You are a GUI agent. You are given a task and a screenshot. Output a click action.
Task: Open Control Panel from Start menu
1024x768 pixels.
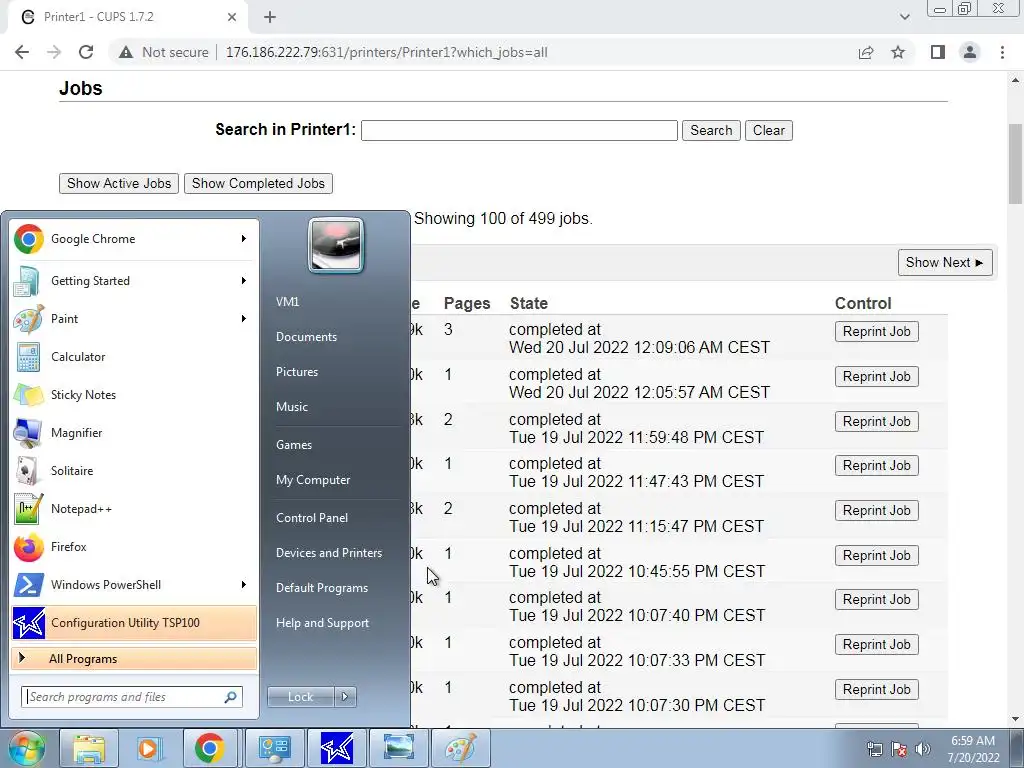point(312,518)
